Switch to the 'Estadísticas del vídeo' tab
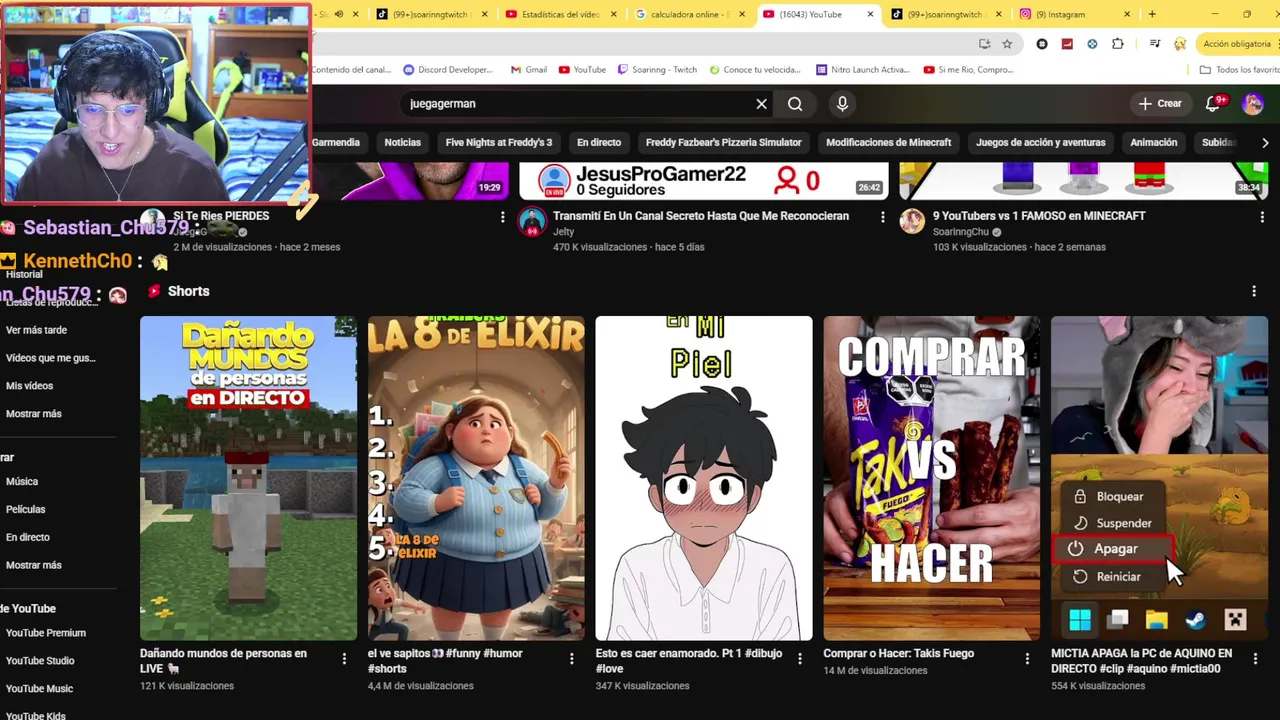This screenshot has height=720, width=1280. click(561, 14)
